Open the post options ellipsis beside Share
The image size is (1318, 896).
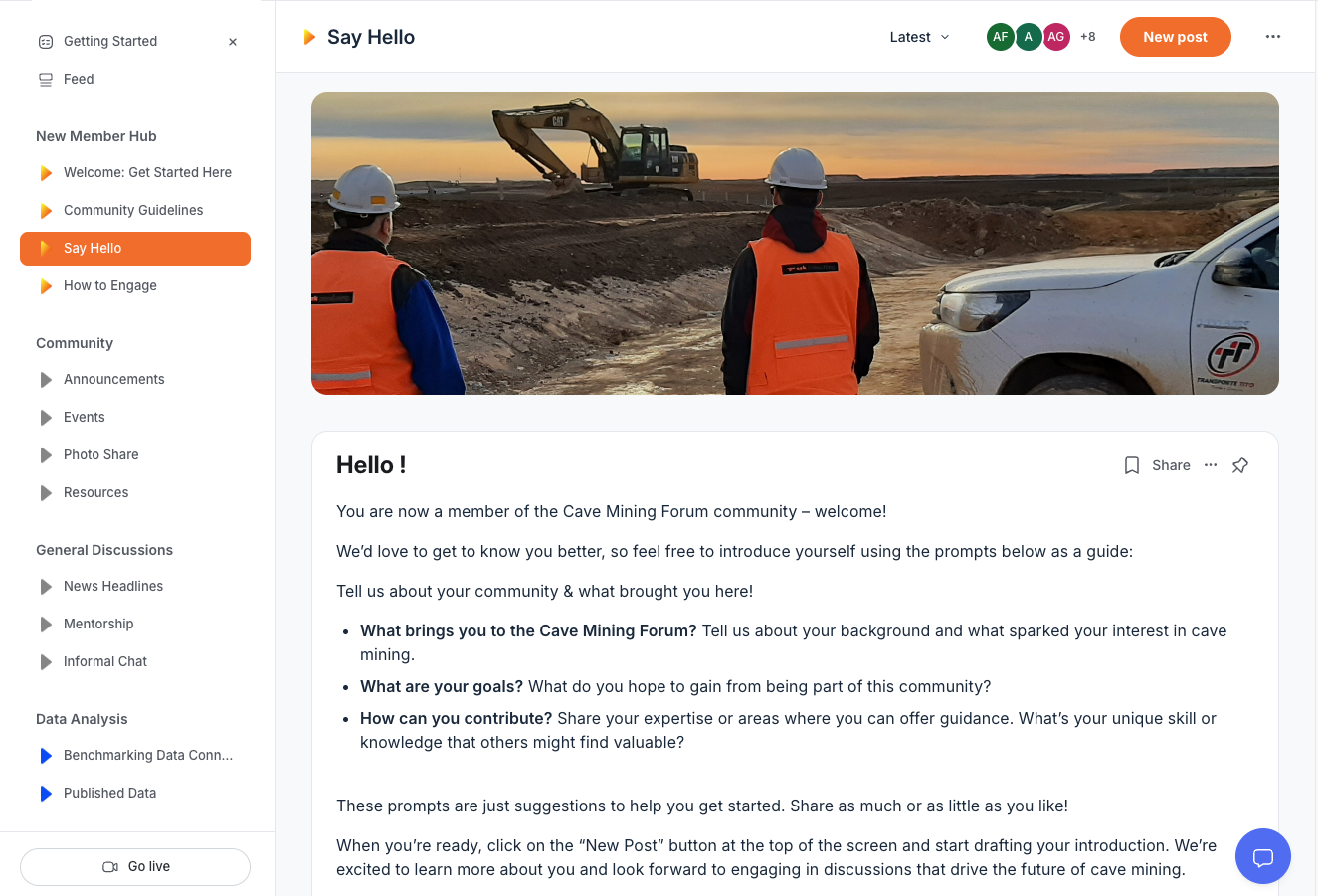[1211, 465]
